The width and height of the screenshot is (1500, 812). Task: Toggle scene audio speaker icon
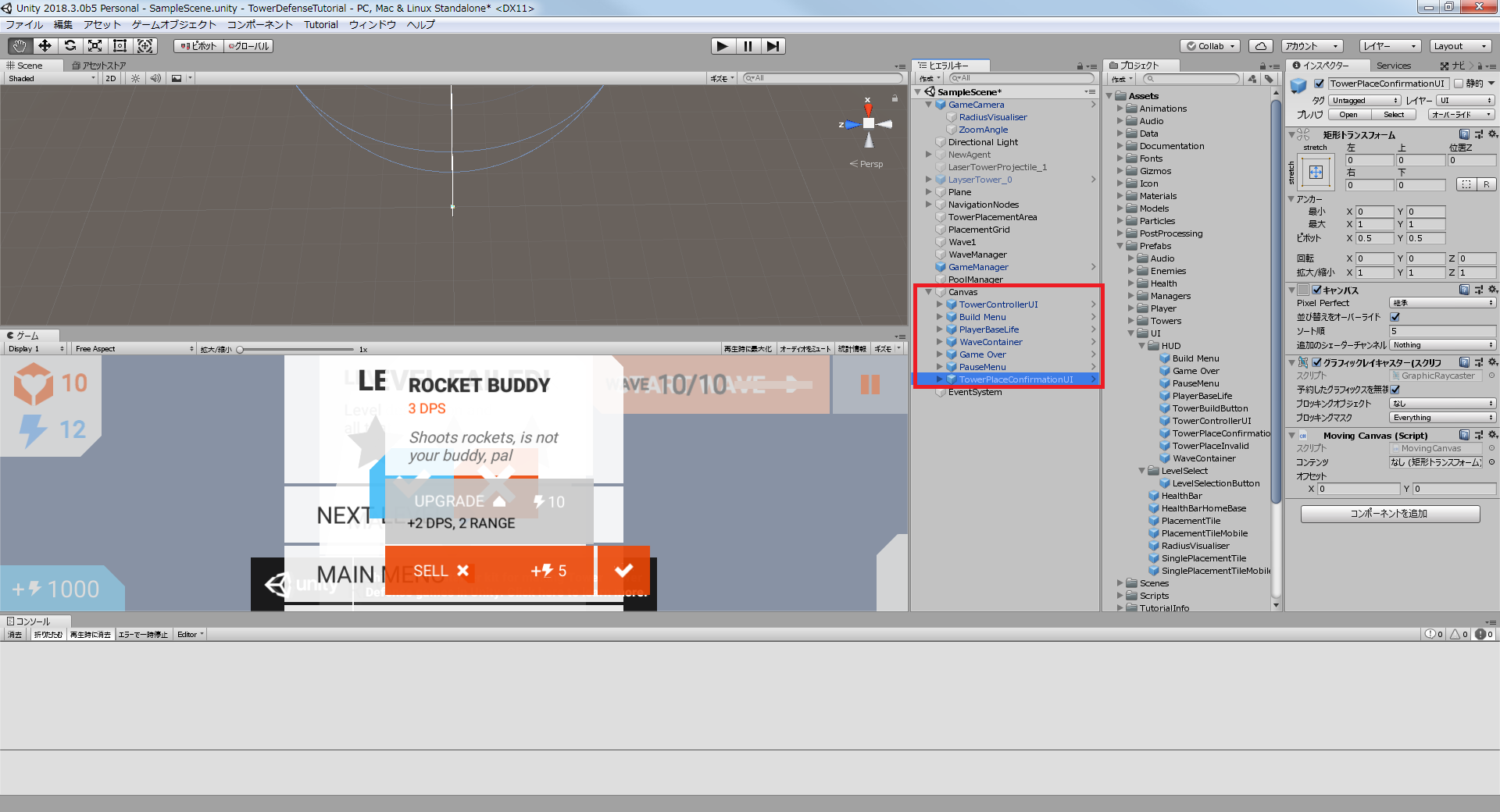click(x=155, y=78)
